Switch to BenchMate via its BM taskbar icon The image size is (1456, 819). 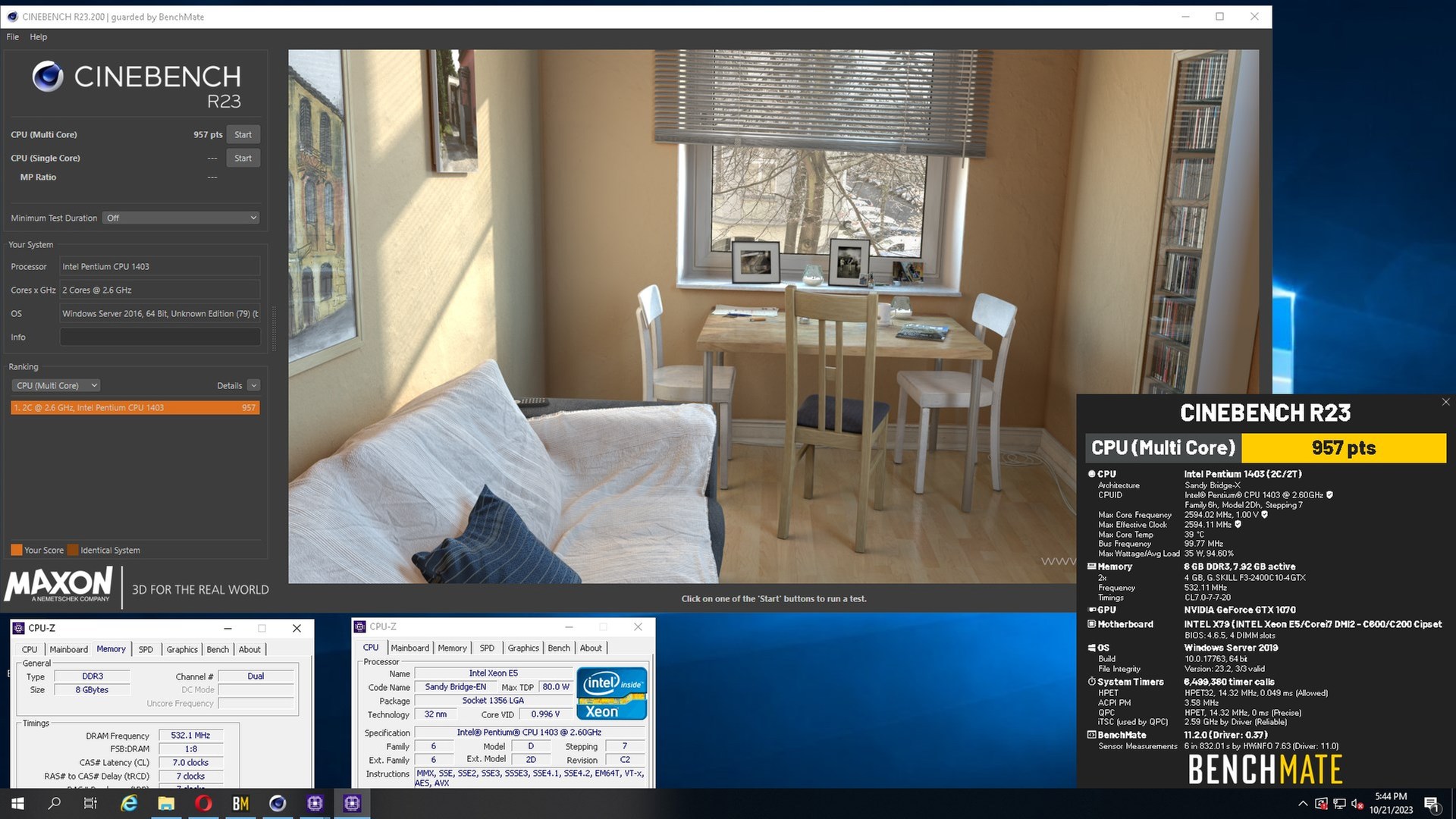240,803
